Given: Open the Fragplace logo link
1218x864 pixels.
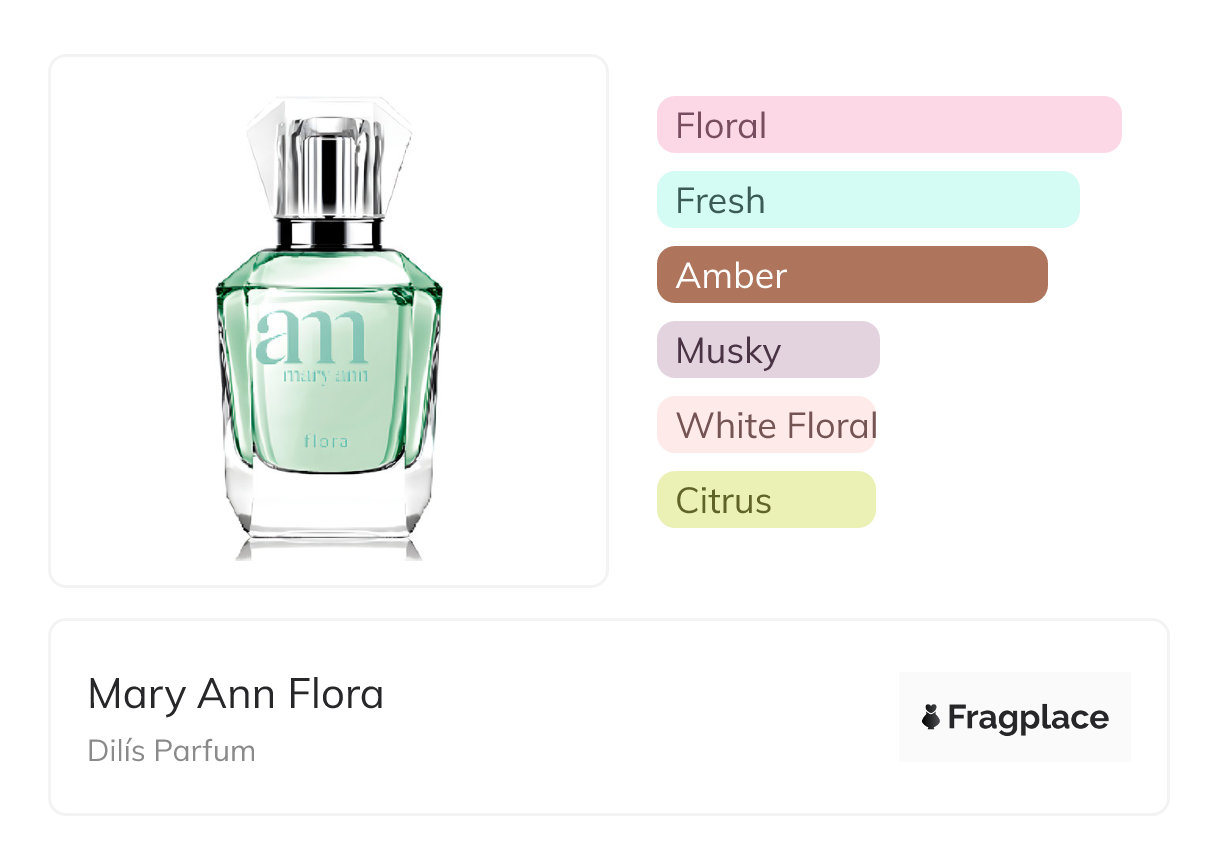Looking at the screenshot, I should (x=1015, y=717).
